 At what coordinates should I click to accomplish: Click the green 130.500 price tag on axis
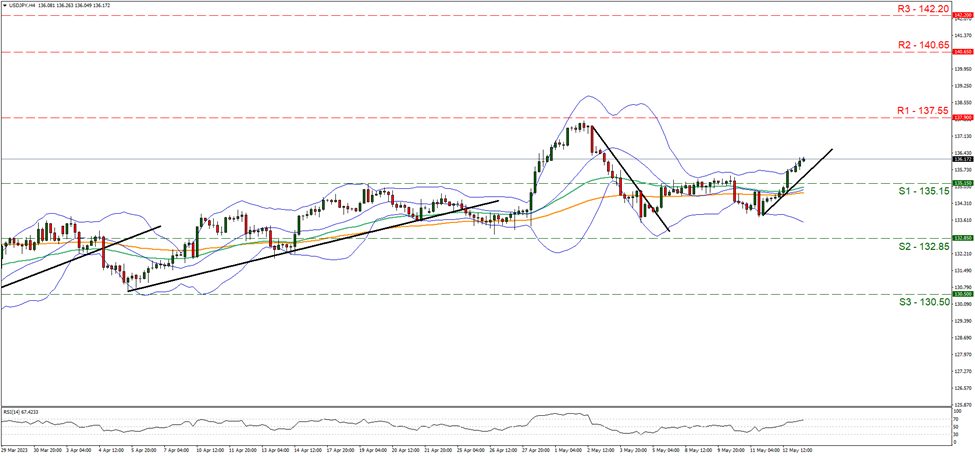[x=962, y=295]
